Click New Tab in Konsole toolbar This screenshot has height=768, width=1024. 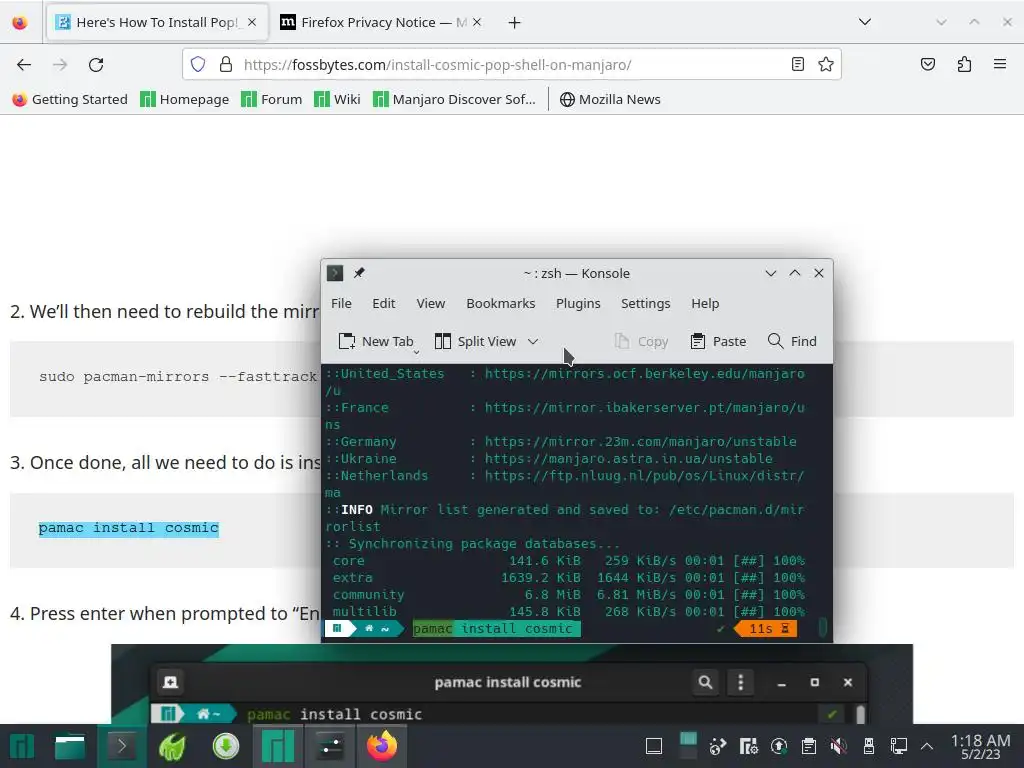376,342
